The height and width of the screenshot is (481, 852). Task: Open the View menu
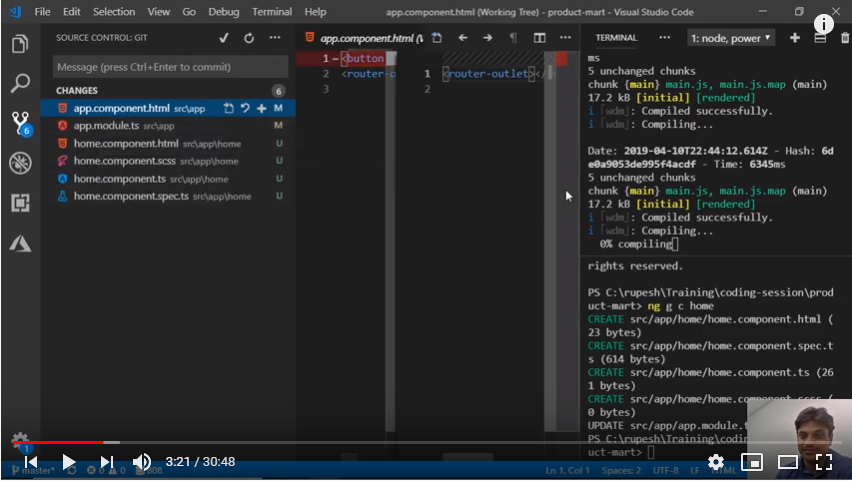coord(158,11)
